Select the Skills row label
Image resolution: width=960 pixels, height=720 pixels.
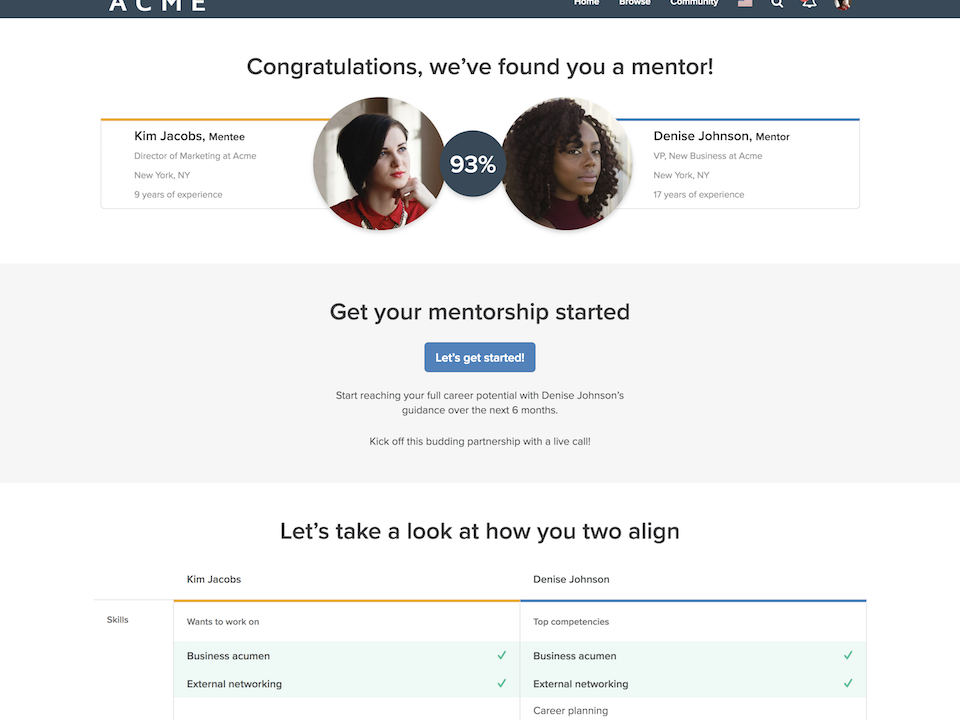point(118,620)
